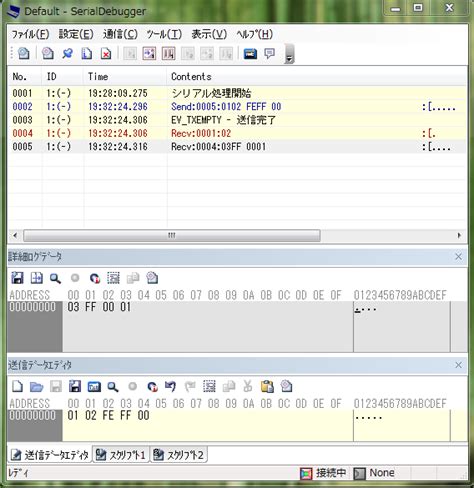This screenshot has height=488, width=474.
Task: Click the magnifier search icon in 詳細ログデータ panel
Action: (55, 278)
